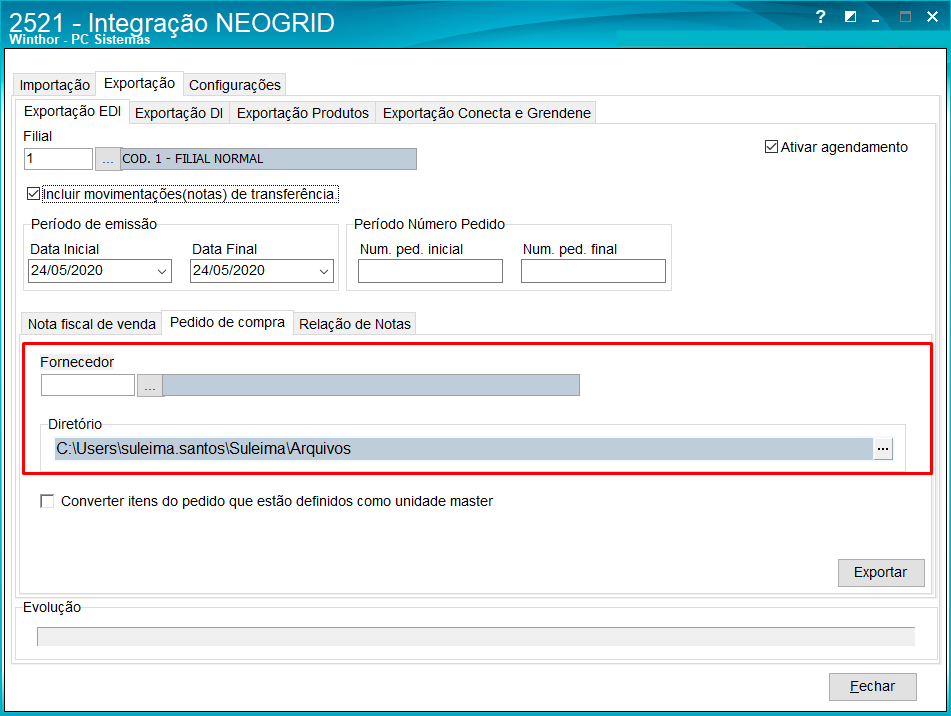Select the Exportação tab

tap(139, 83)
